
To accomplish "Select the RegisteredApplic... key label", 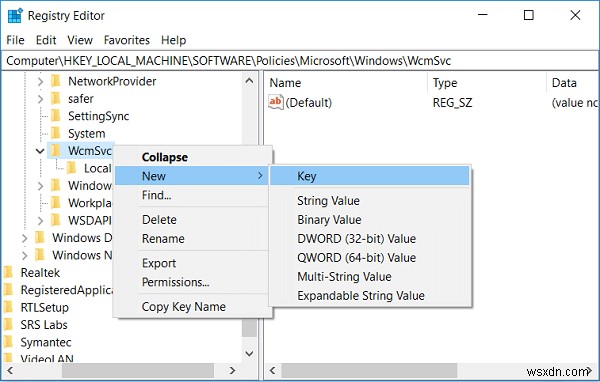I will (x=66, y=290).
